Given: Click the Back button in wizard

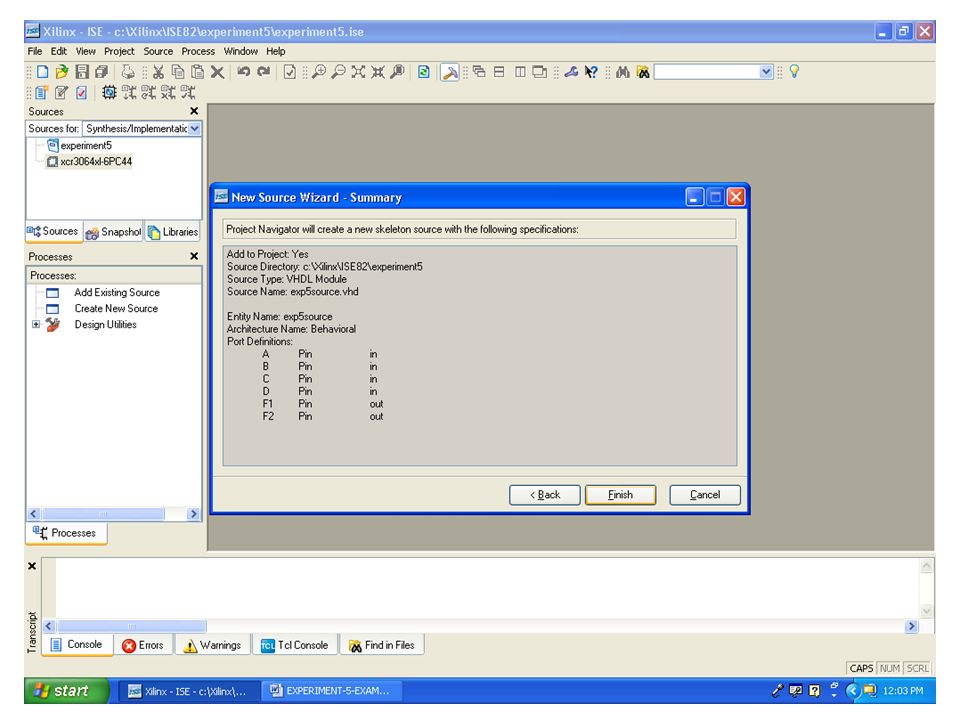Looking at the screenshot, I should [x=544, y=495].
